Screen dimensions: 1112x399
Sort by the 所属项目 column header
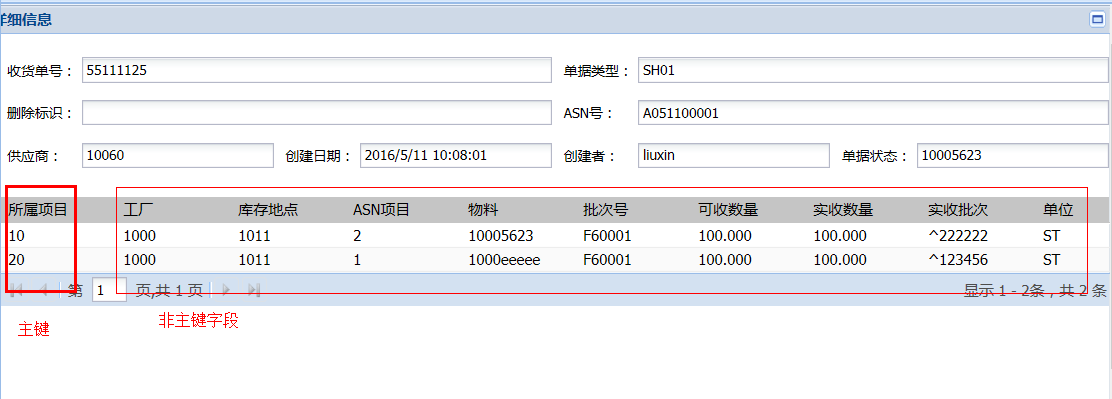pyautogui.click(x=38, y=210)
